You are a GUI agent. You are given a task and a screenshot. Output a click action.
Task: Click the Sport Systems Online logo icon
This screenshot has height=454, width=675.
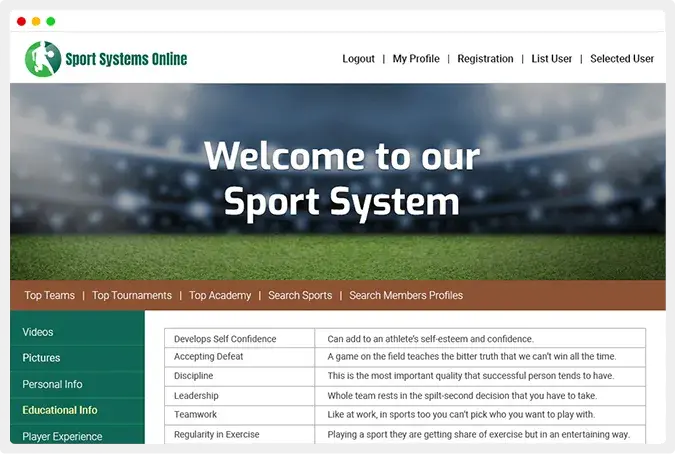[43, 59]
